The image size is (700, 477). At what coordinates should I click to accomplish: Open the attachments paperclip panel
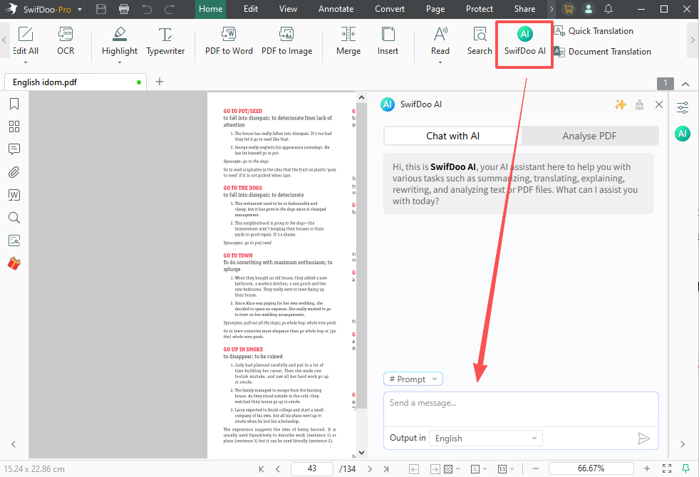coord(14,172)
